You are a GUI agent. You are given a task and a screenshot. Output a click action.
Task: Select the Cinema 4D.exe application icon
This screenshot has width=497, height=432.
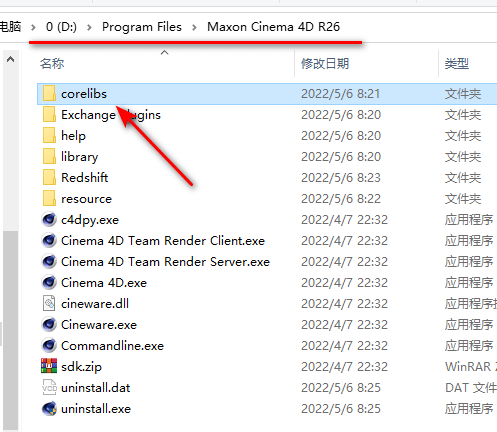(x=49, y=283)
